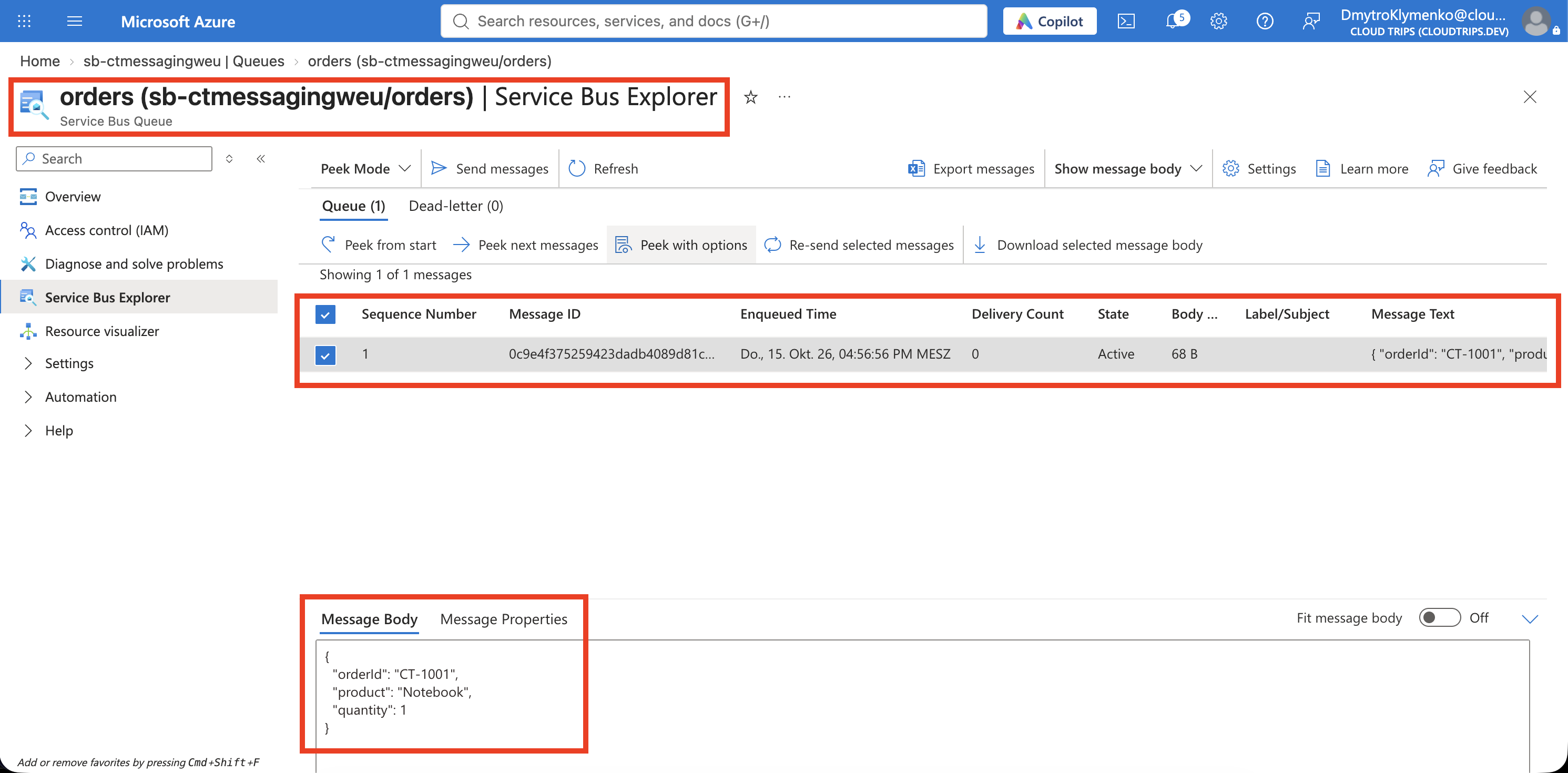The width and height of the screenshot is (1568, 773).
Task: Click Peek with options
Action: pos(681,245)
